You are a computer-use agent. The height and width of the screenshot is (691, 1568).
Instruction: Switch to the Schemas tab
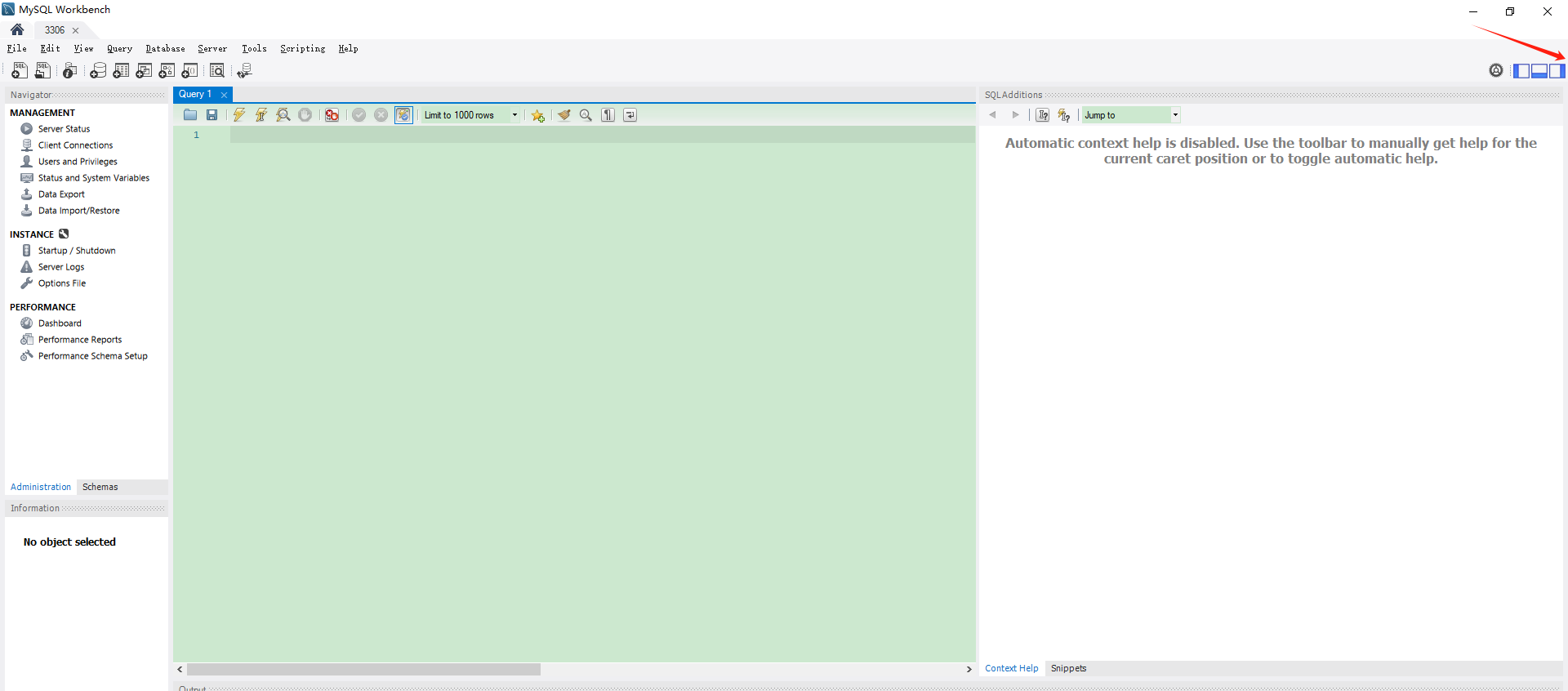pyautogui.click(x=100, y=487)
